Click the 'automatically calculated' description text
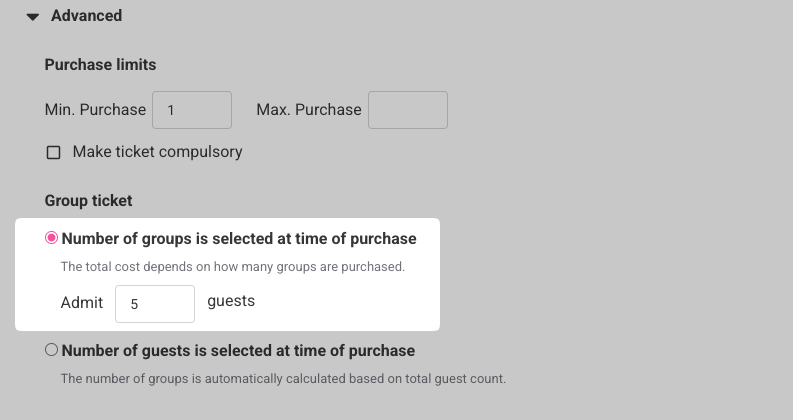 coord(283,379)
